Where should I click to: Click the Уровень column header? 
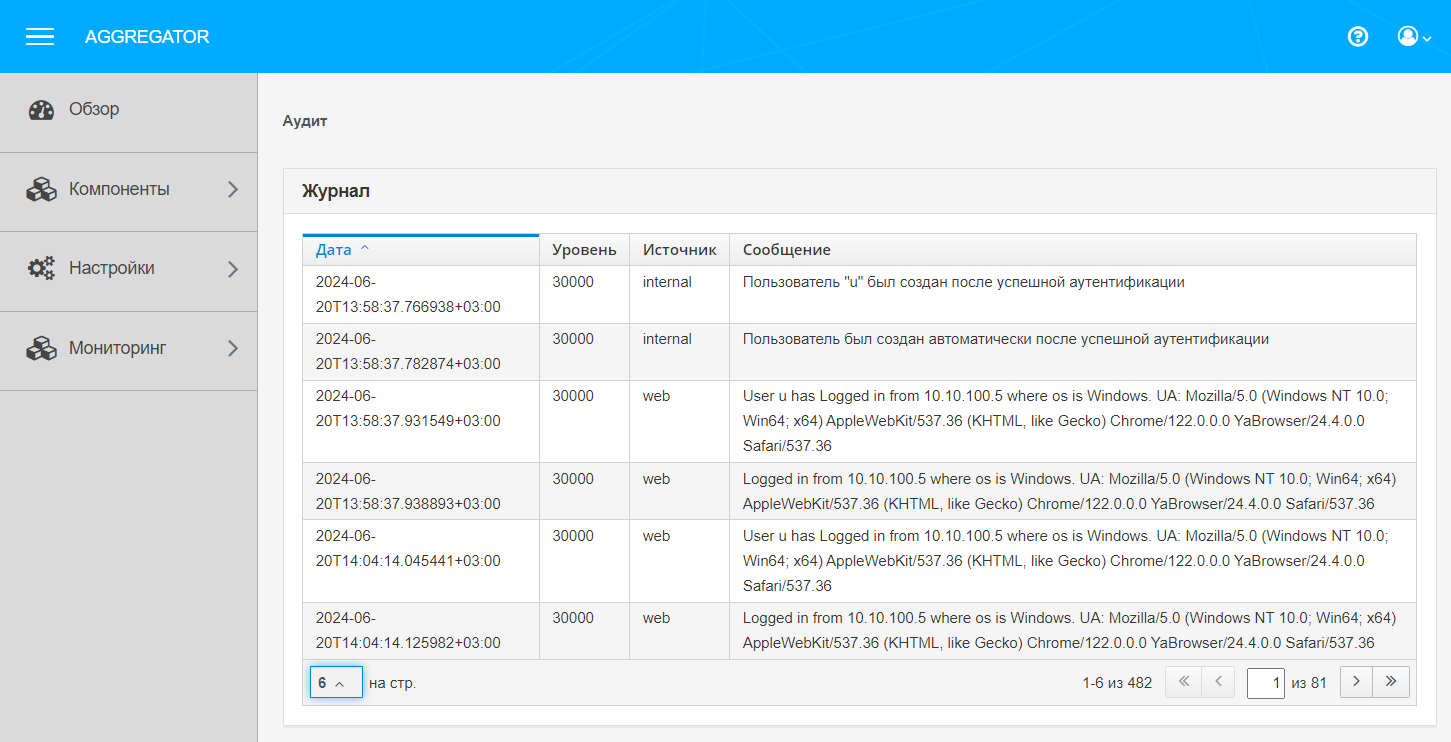tap(584, 250)
